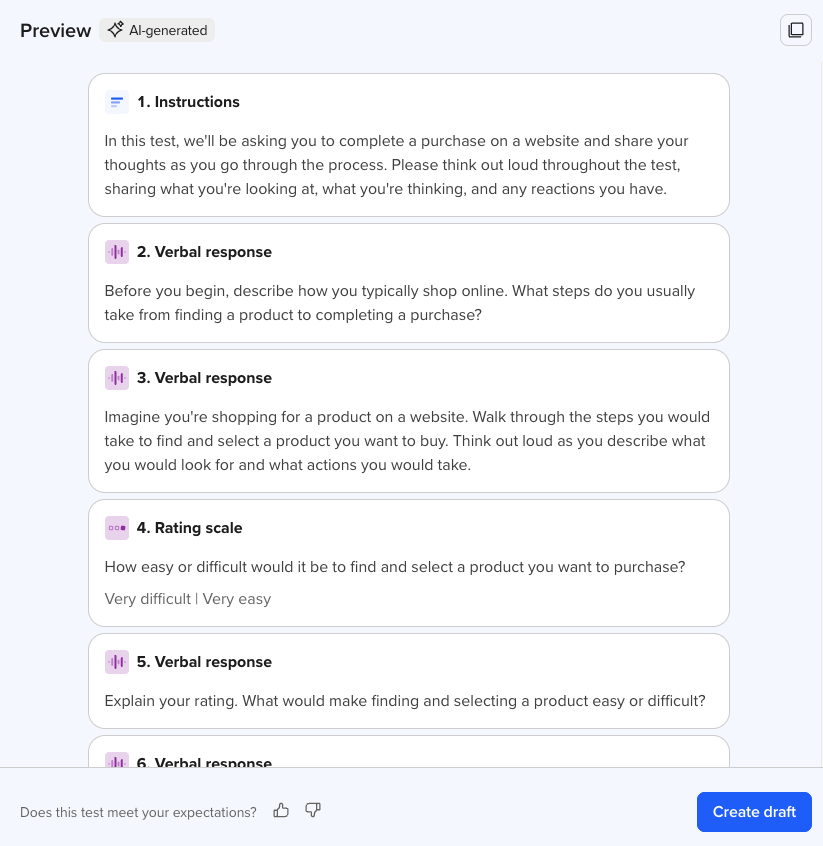Viewport: 823px width, 846px height.
Task: Select the 4. Rating scale heading
Action: [x=189, y=528]
